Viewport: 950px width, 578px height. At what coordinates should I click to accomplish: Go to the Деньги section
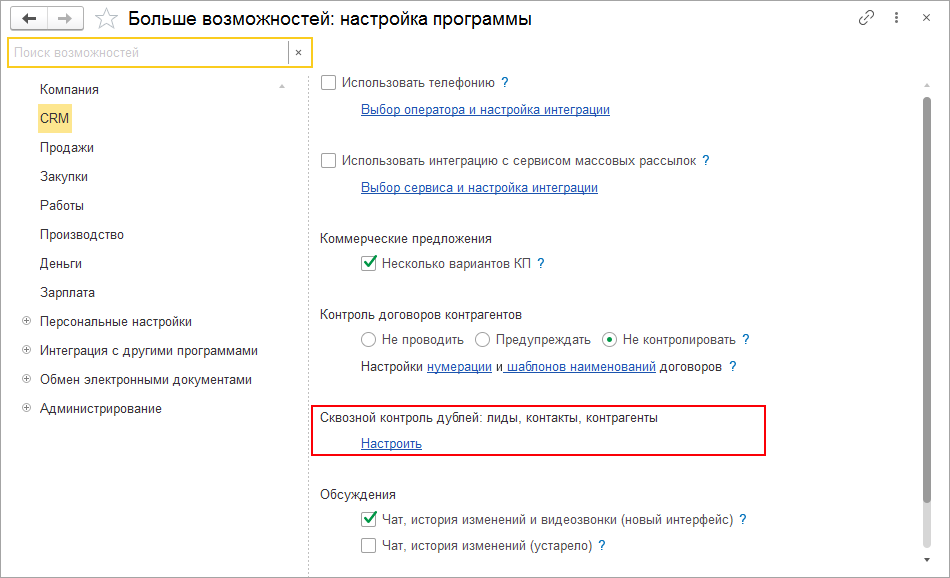click(61, 264)
